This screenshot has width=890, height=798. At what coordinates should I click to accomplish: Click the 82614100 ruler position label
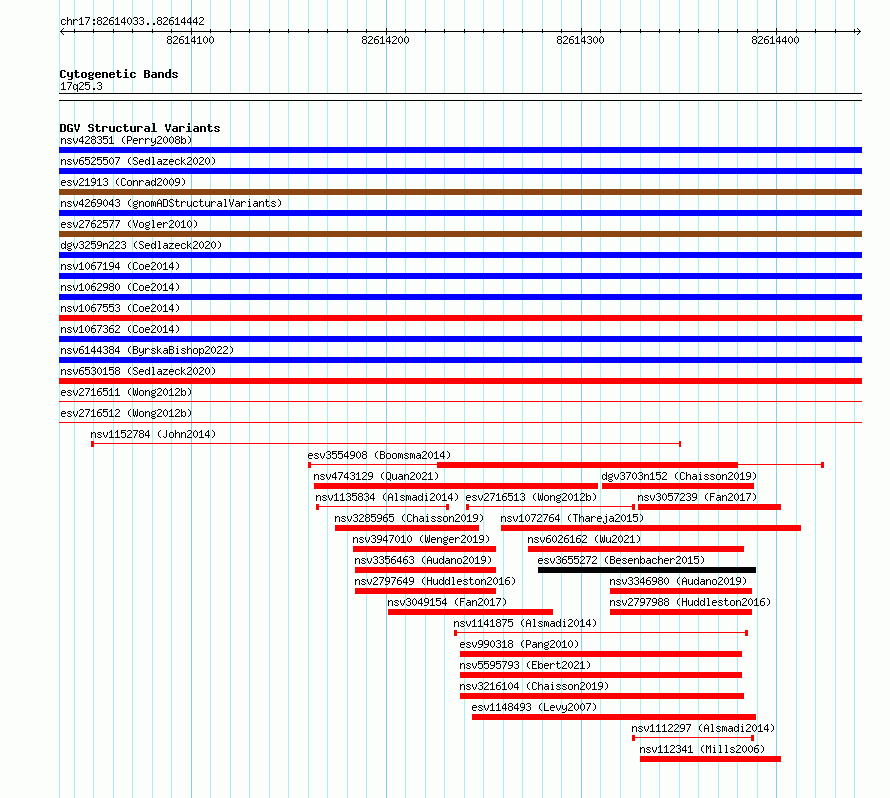(x=191, y=40)
